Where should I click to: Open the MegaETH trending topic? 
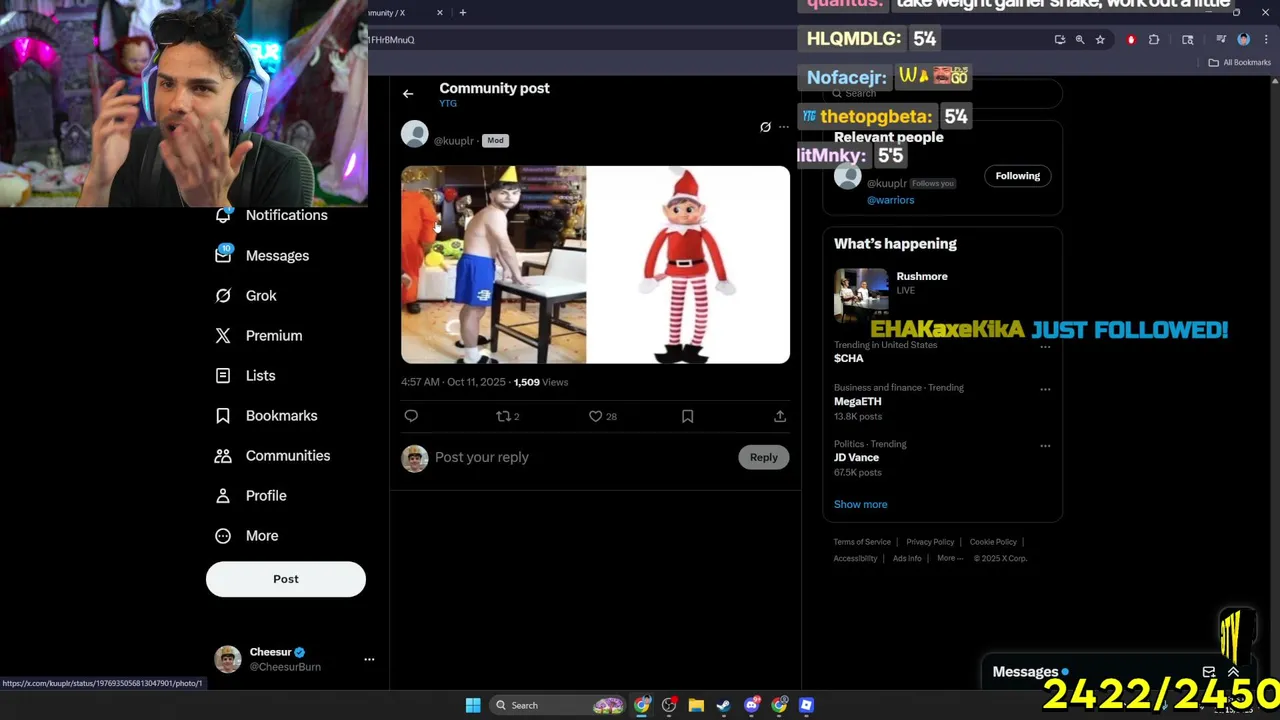(857, 401)
